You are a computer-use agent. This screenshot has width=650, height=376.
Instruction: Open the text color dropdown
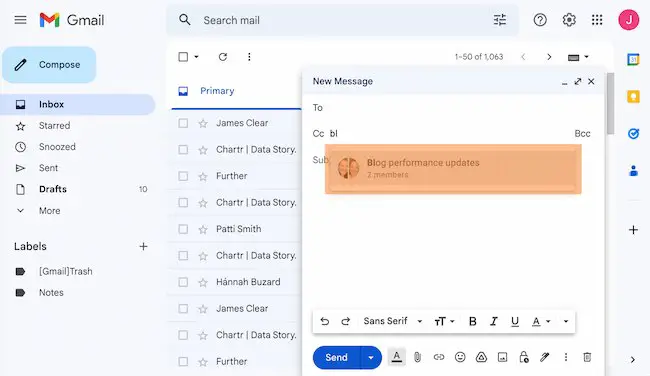click(x=541, y=321)
